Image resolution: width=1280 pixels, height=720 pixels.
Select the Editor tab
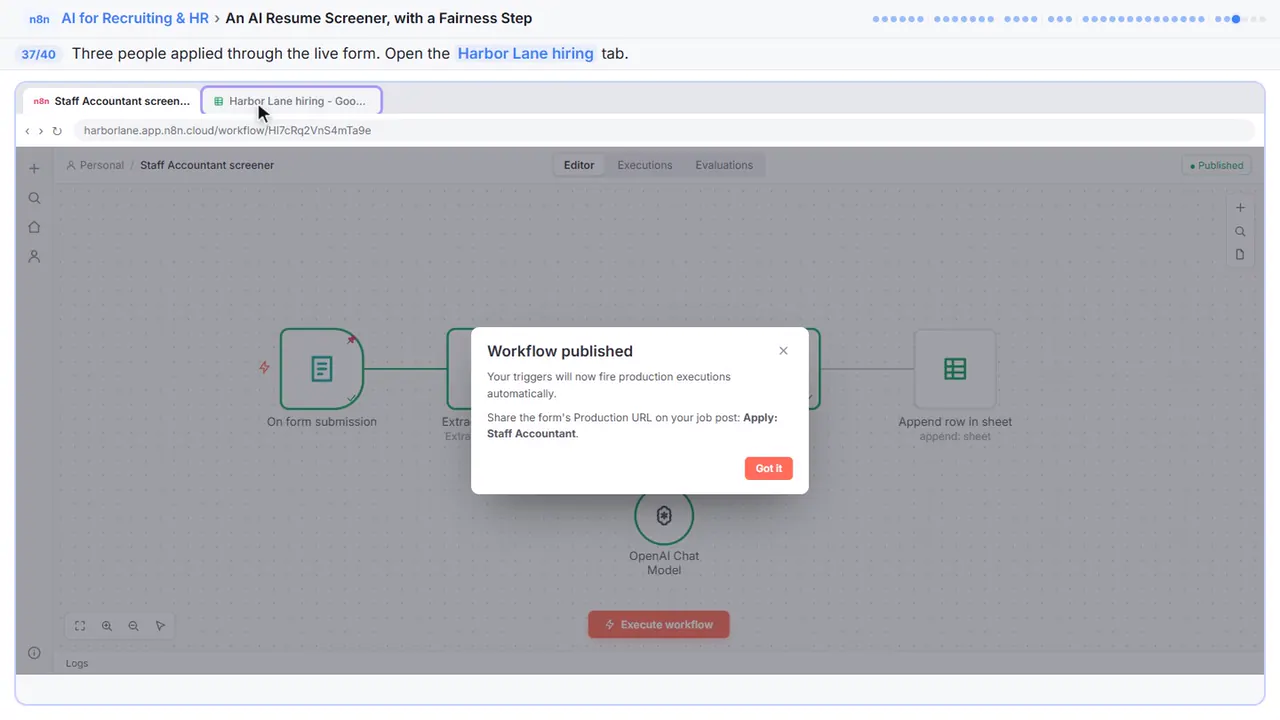(579, 165)
